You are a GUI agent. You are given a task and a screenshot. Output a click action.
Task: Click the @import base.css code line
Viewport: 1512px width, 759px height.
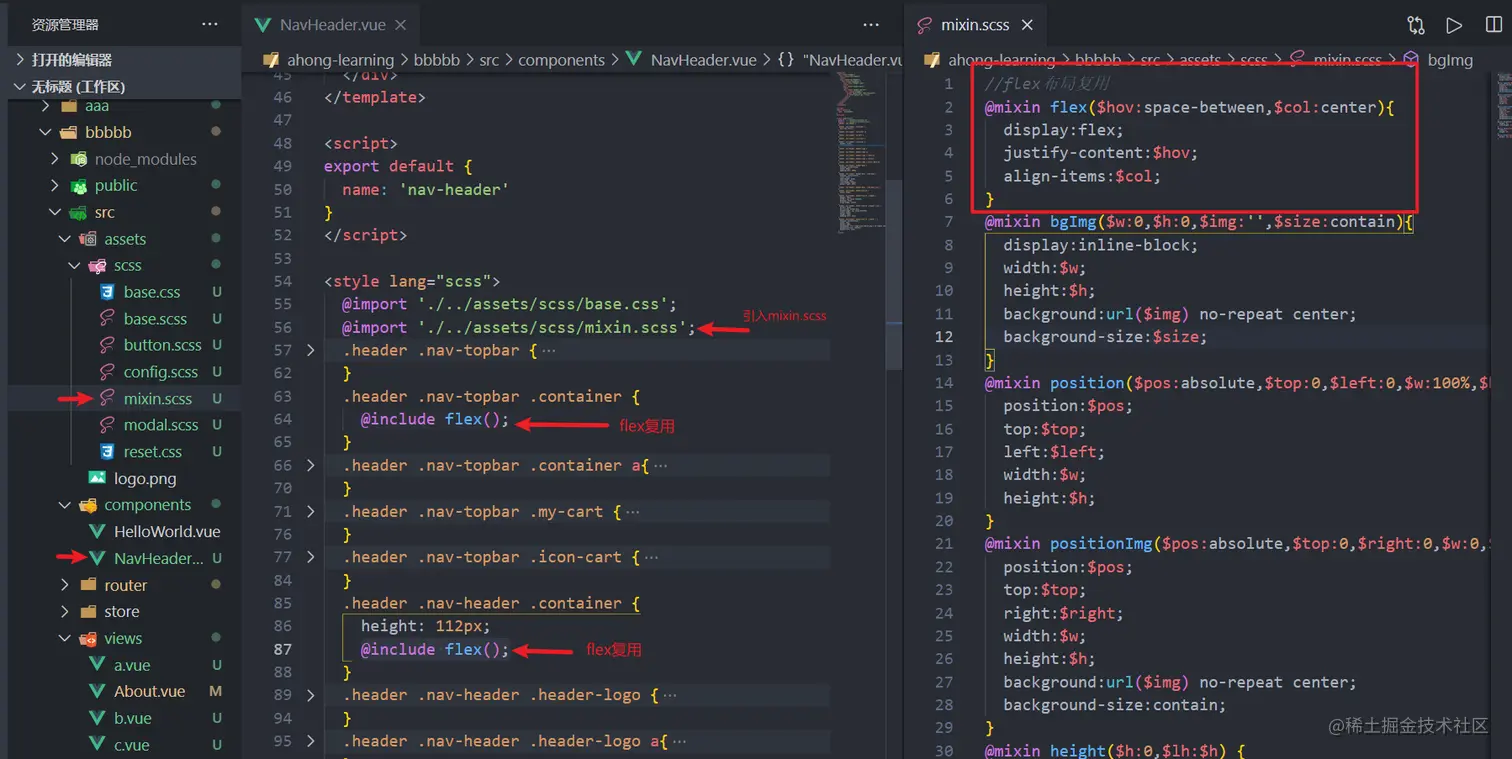pos(510,304)
